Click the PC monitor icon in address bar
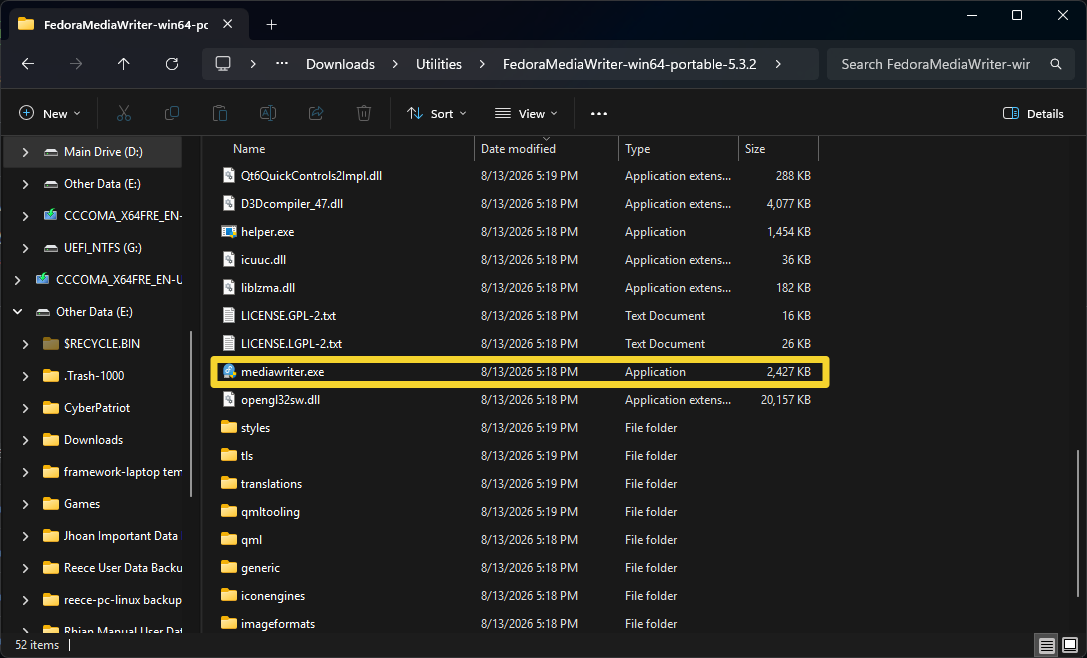Screen dimensions: 1087x658 tap(223, 64)
